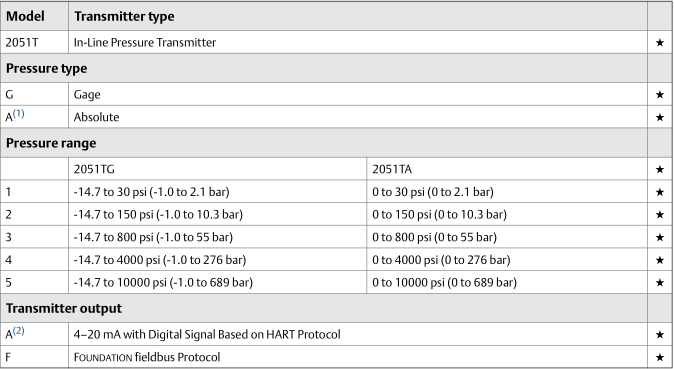
Task: Click the star icon in 2051T row
Action: [660, 43]
